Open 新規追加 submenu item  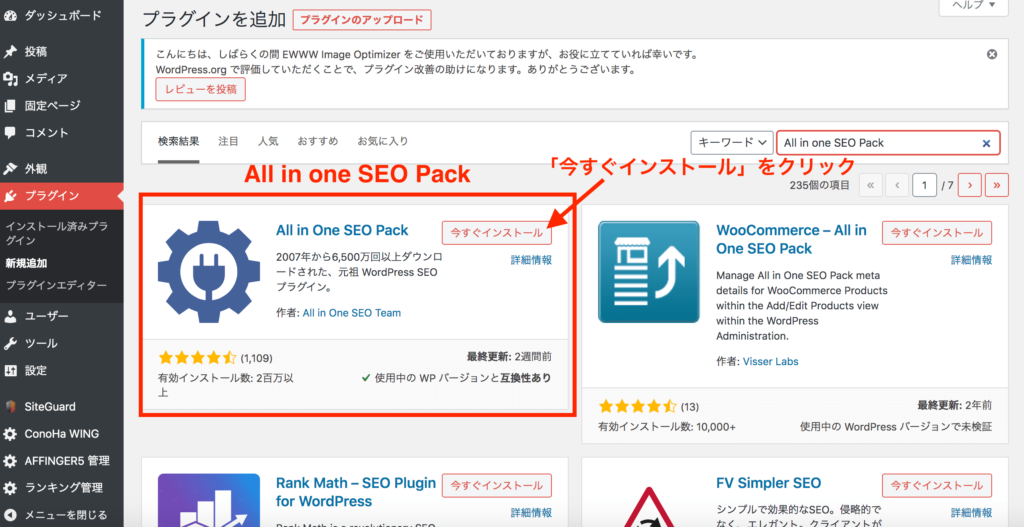click(x=26, y=263)
